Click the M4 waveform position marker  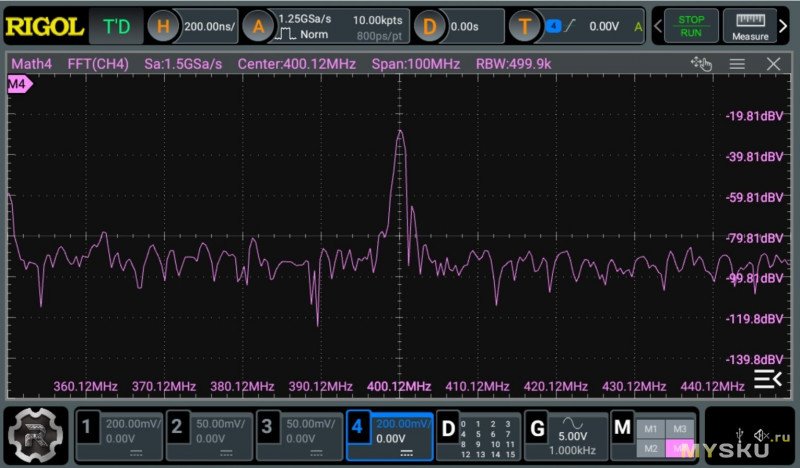tap(19, 85)
